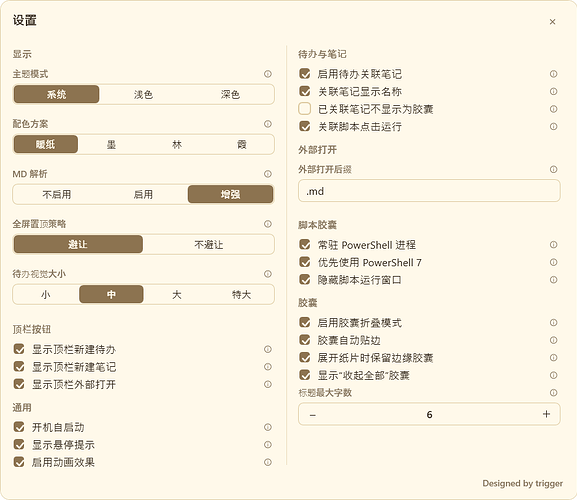
Task: Click info icon next to 主题模式
Action: tap(268, 74)
